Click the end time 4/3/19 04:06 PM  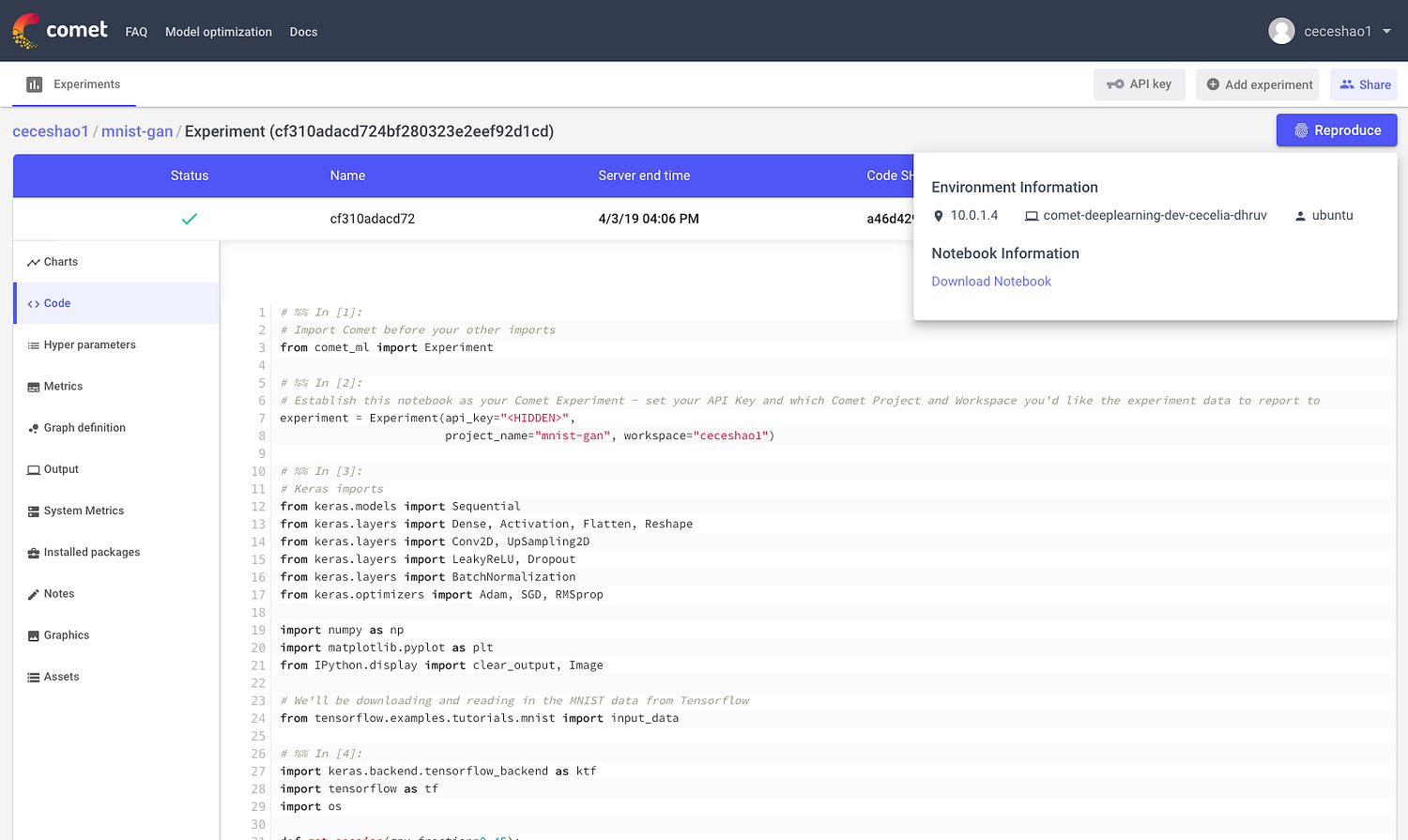[649, 219]
